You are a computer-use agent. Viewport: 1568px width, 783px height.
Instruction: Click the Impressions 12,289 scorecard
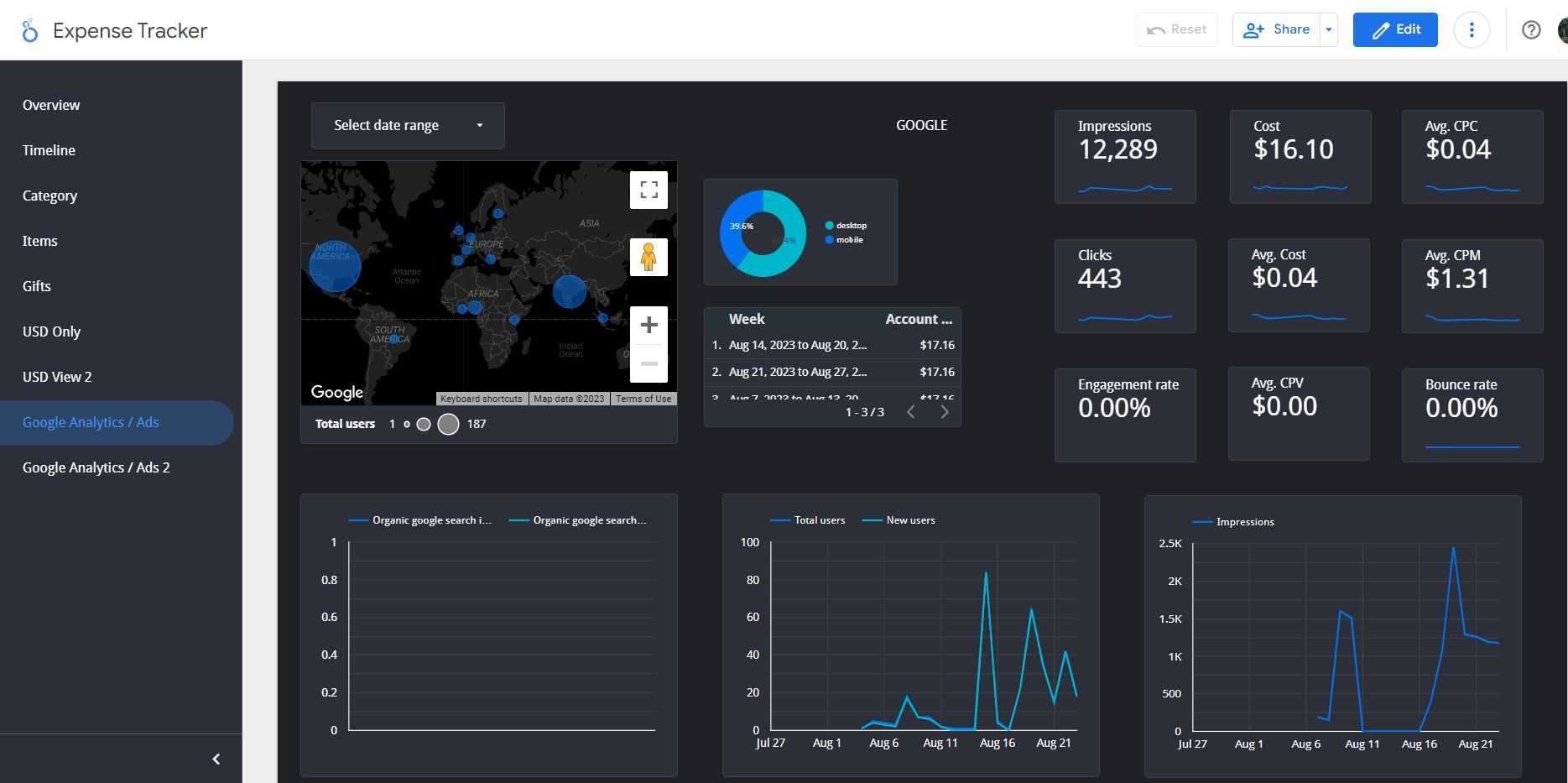[1125, 157]
